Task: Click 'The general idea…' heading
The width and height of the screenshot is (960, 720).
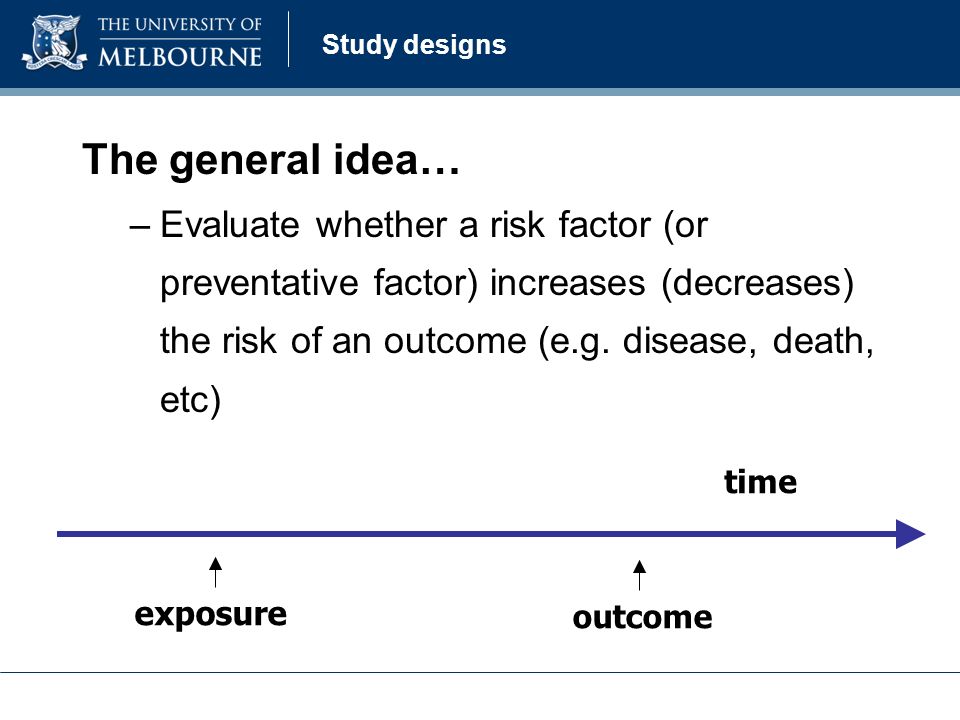Action: pos(271,160)
